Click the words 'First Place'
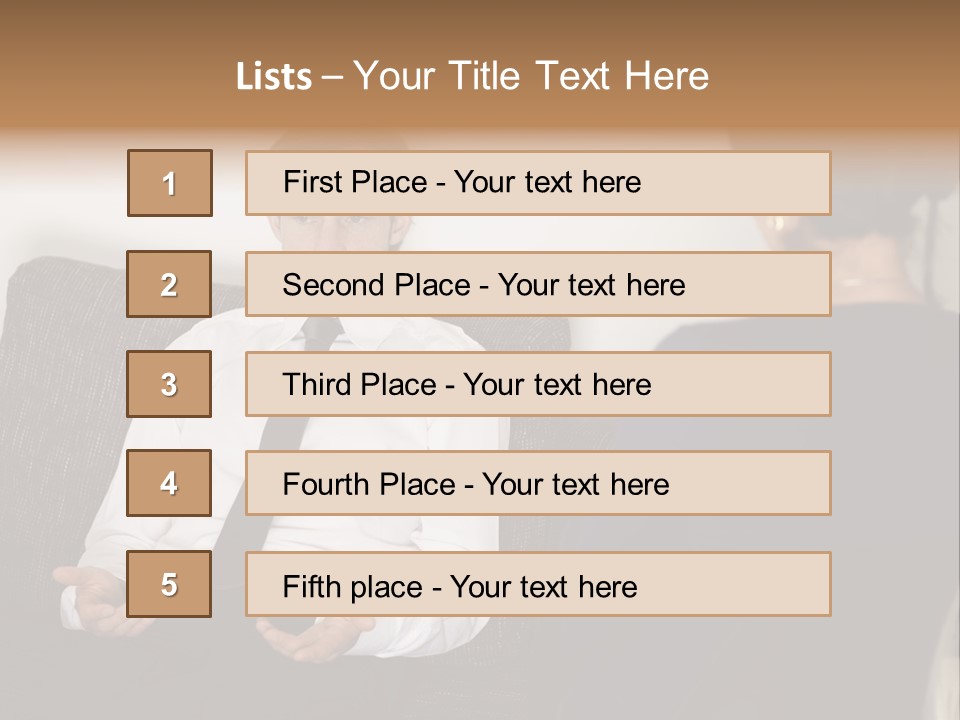Image resolution: width=960 pixels, height=720 pixels. tap(355, 182)
